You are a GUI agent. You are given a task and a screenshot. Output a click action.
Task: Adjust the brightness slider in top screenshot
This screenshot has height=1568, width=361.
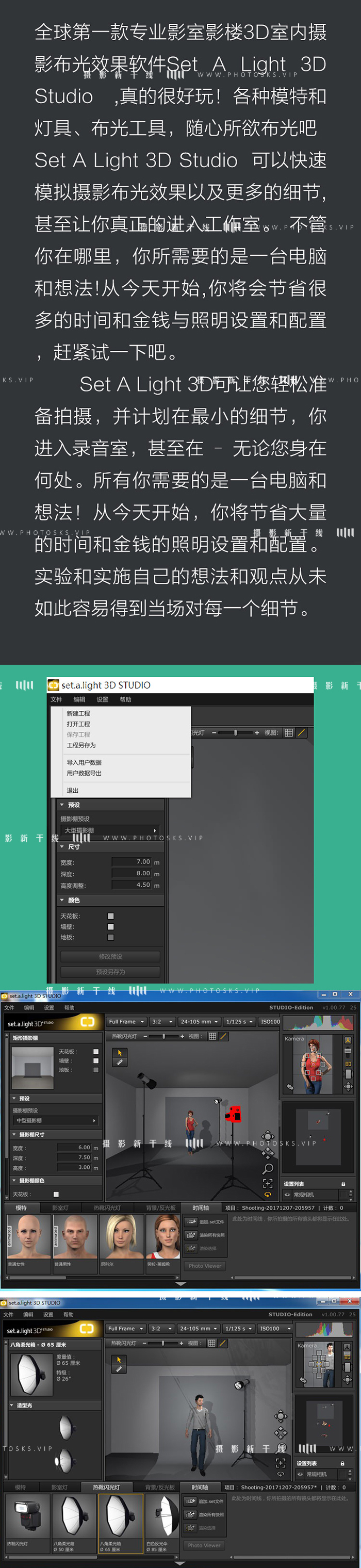pyautogui.click(x=236, y=733)
